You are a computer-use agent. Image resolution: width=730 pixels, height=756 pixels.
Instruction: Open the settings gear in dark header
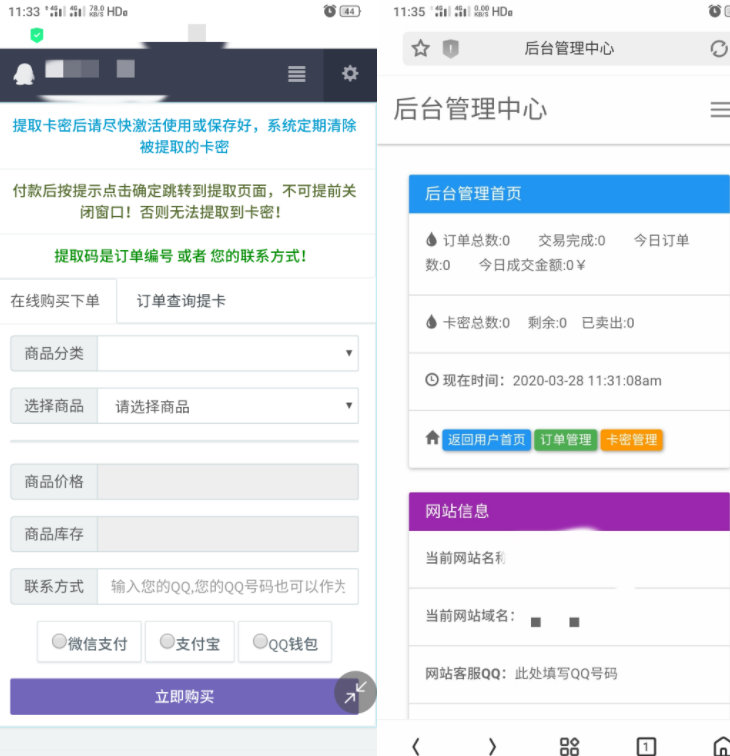(x=350, y=73)
